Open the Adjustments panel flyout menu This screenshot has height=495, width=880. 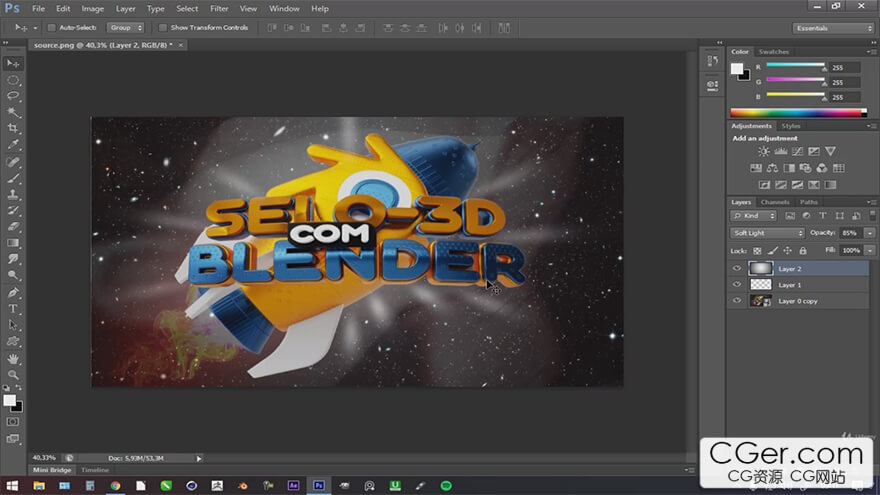(871, 126)
